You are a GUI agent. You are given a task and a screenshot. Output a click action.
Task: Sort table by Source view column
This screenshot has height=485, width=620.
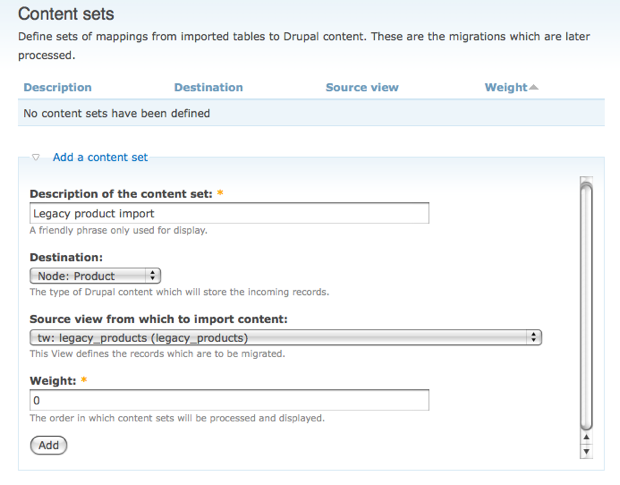tap(362, 87)
